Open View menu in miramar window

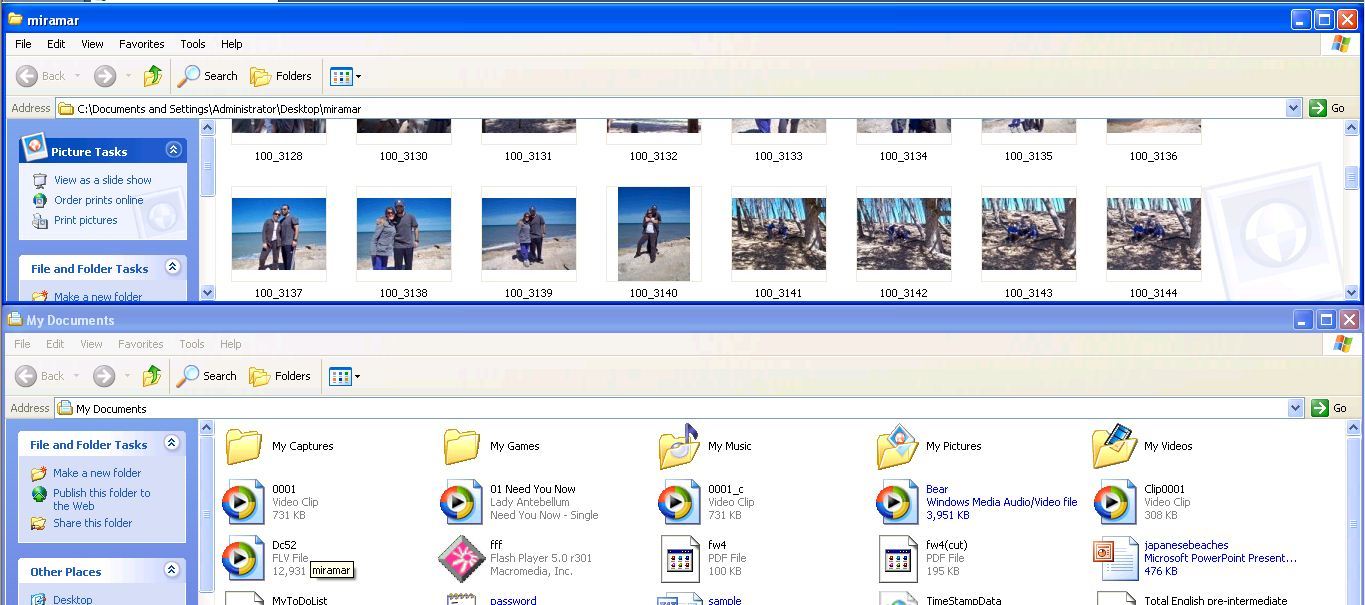pos(92,44)
